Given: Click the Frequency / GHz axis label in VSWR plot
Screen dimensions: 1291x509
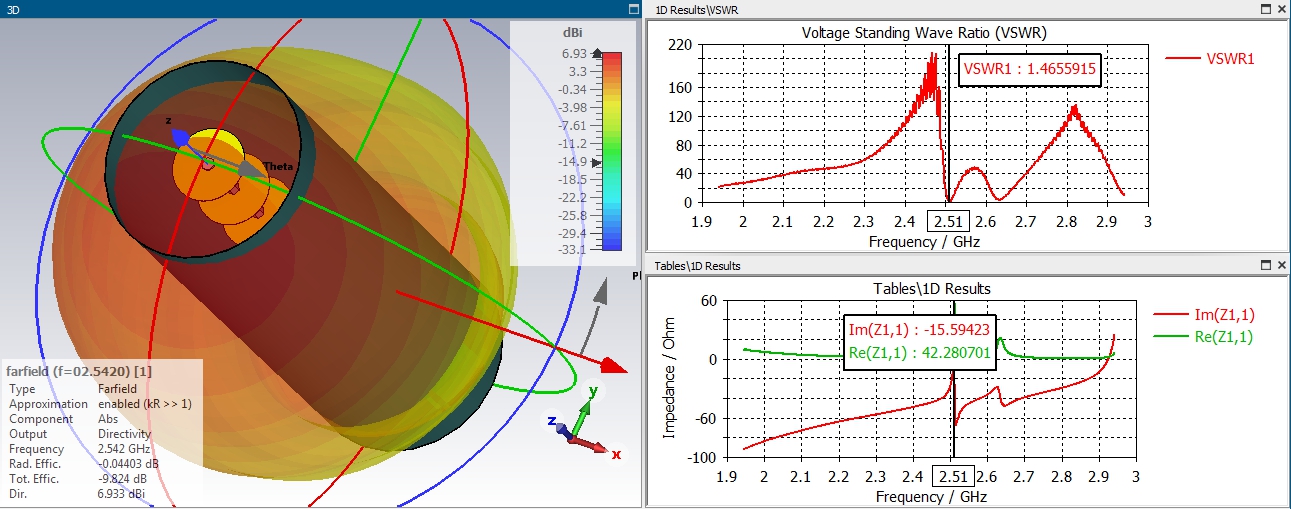Looking at the screenshot, I should (919, 243).
